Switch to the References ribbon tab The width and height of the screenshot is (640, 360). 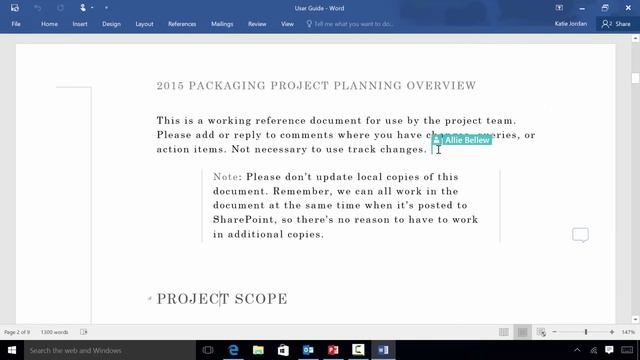[x=182, y=24]
